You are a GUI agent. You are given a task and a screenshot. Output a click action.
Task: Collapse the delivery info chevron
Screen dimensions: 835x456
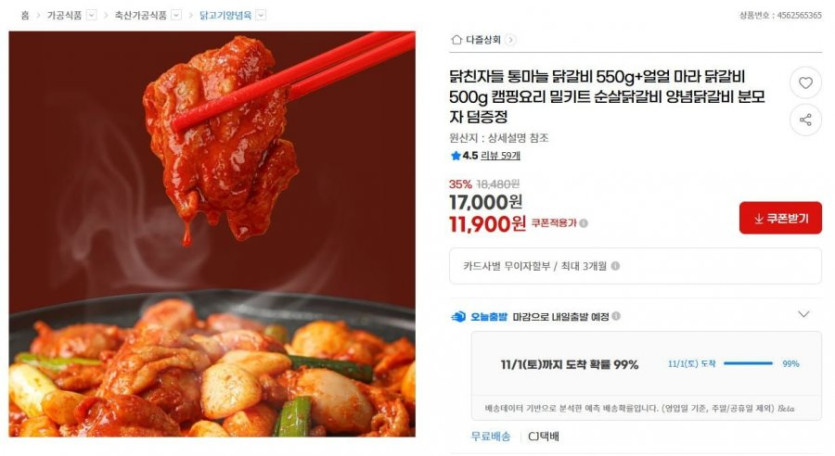click(x=804, y=314)
